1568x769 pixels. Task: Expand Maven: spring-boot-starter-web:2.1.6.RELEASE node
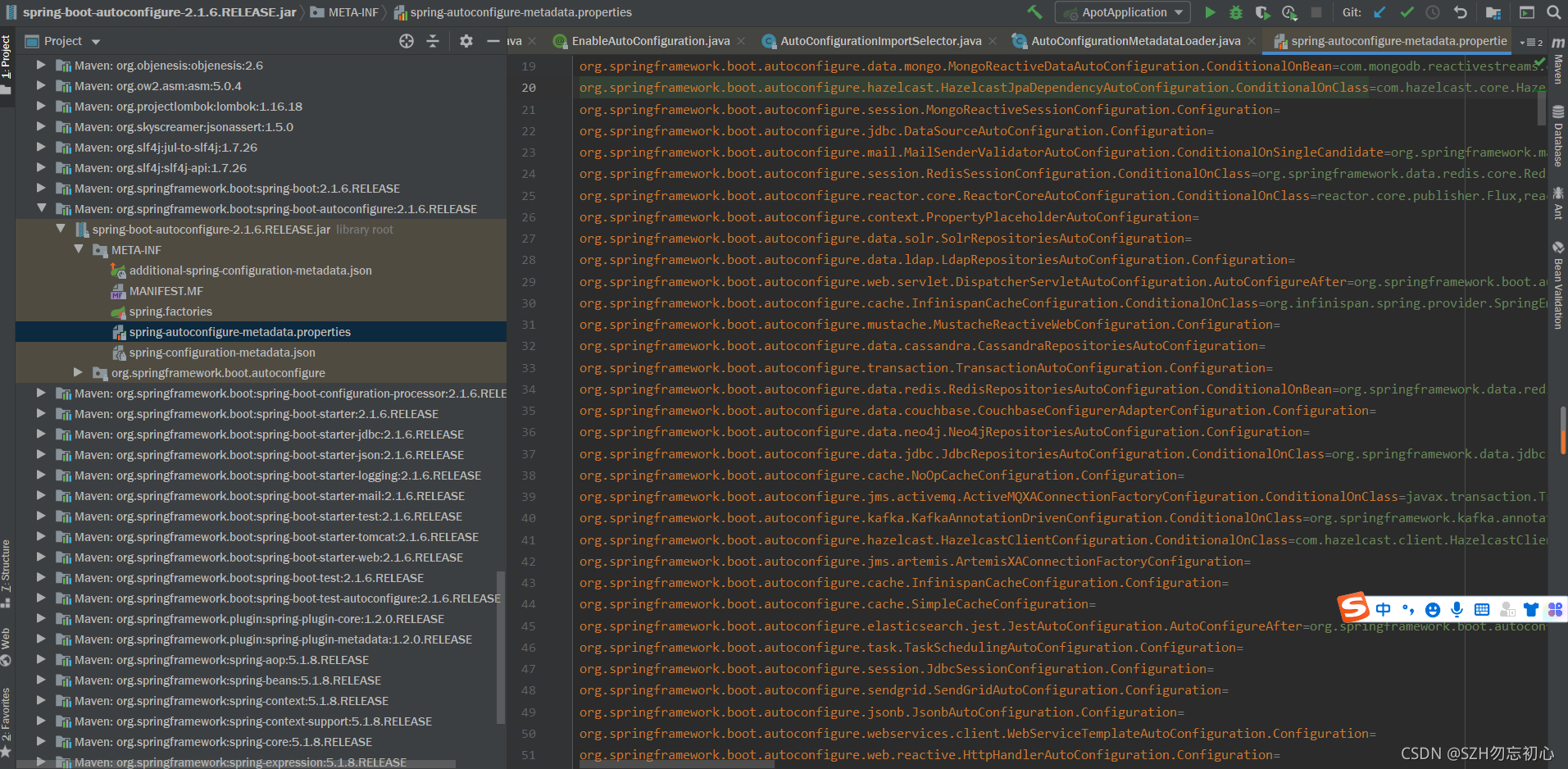click(41, 557)
